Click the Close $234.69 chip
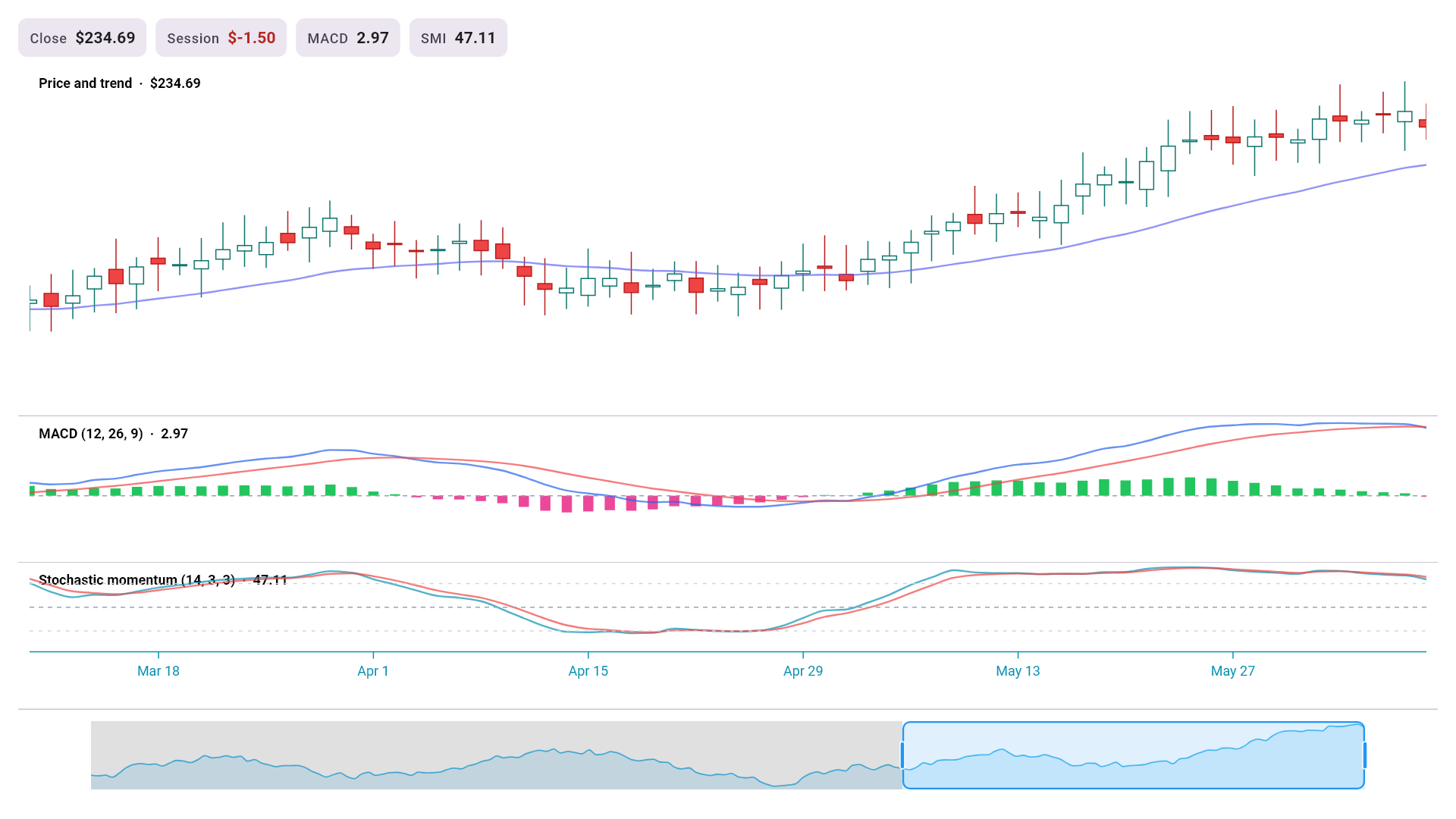1456x819 pixels. pos(82,38)
